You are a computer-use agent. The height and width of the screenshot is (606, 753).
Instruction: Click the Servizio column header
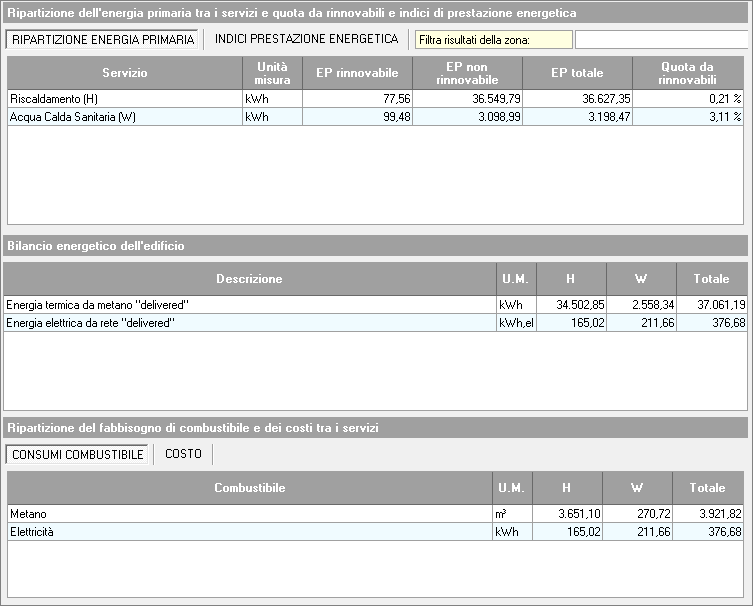click(x=124, y=73)
